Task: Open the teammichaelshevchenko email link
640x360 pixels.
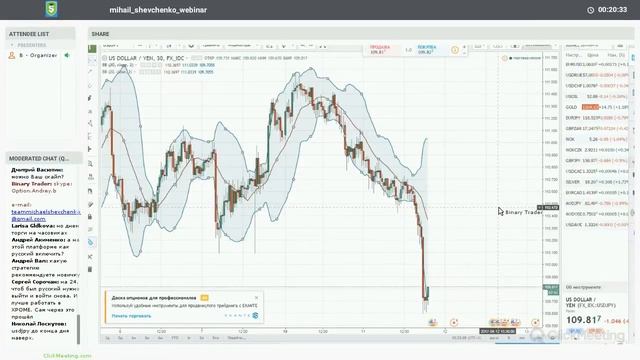Action: tap(46, 216)
